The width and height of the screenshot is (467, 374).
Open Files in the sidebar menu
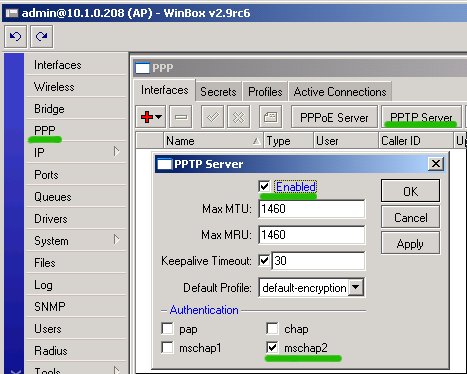[x=76, y=263]
